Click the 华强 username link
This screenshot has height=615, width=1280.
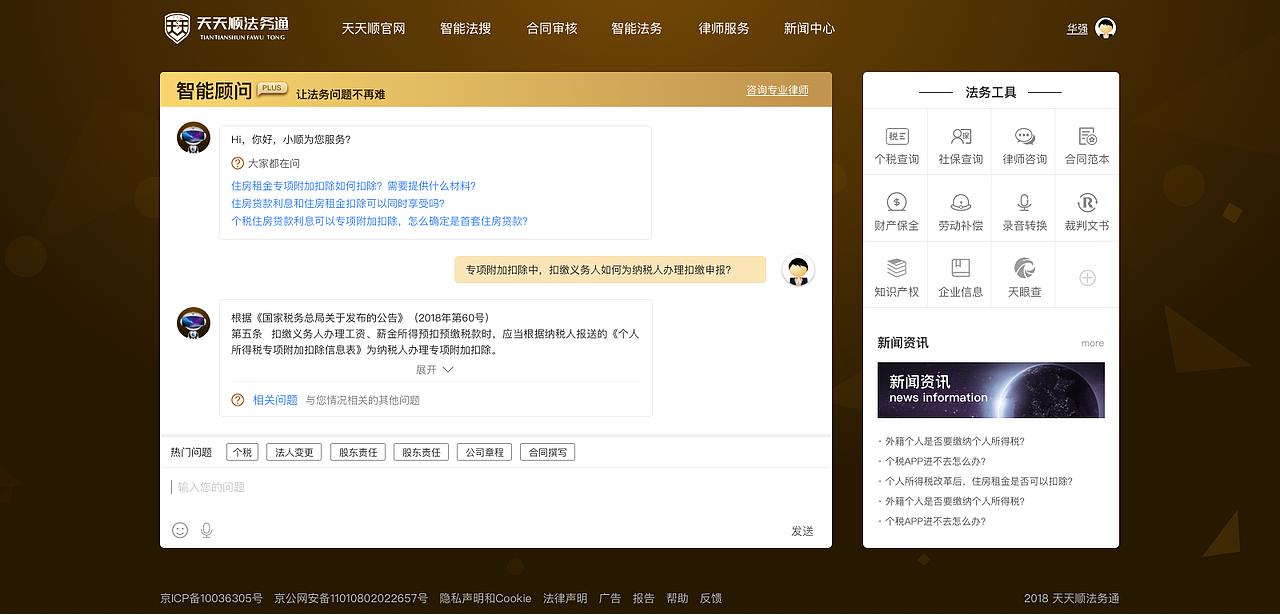[x=1077, y=29]
